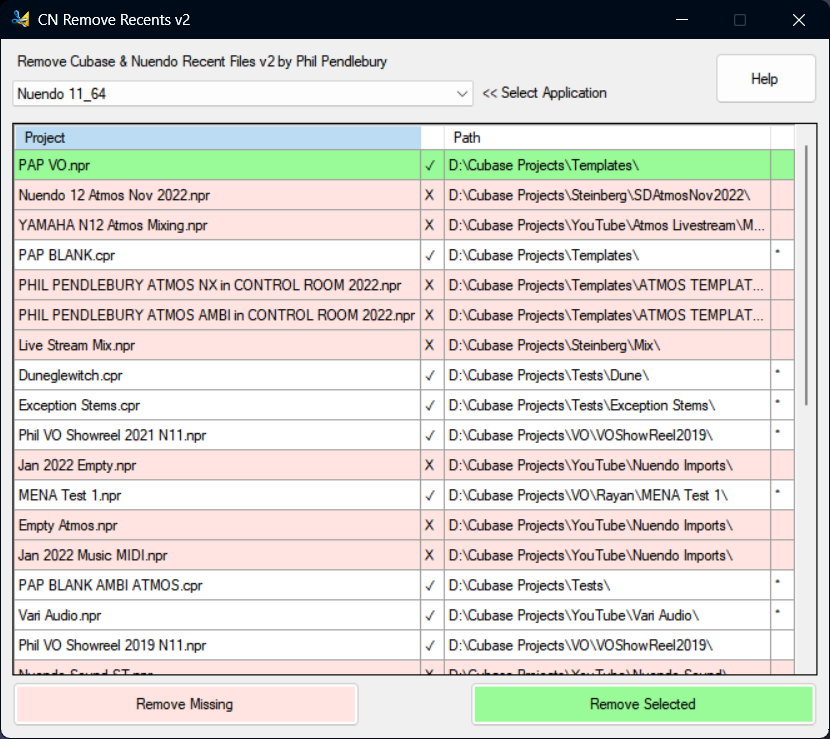Click the path D:\Cubase Projects\Tests\Exception Stems\
The image size is (830, 739).
click(x=582, y=405)
